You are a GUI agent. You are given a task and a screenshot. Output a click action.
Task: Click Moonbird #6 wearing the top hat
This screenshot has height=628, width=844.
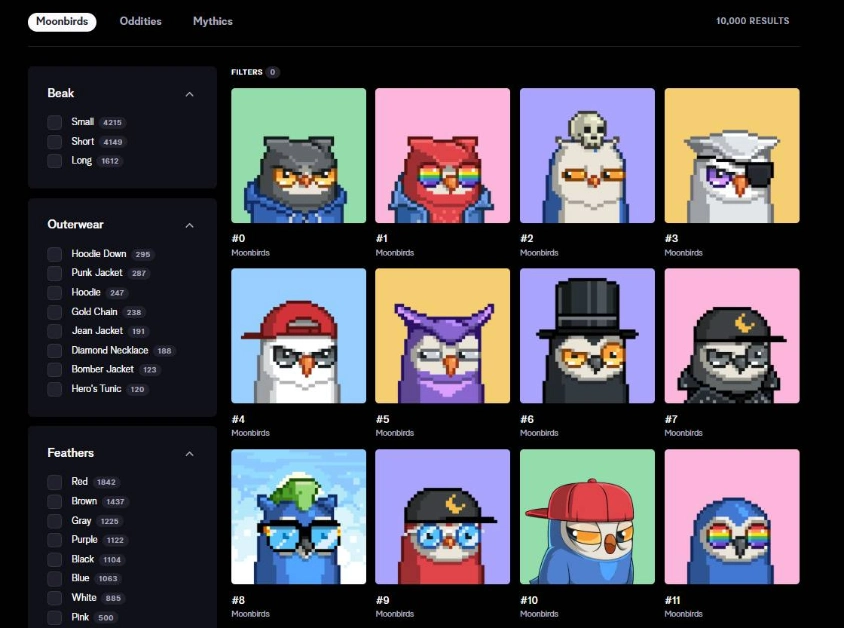587,335
